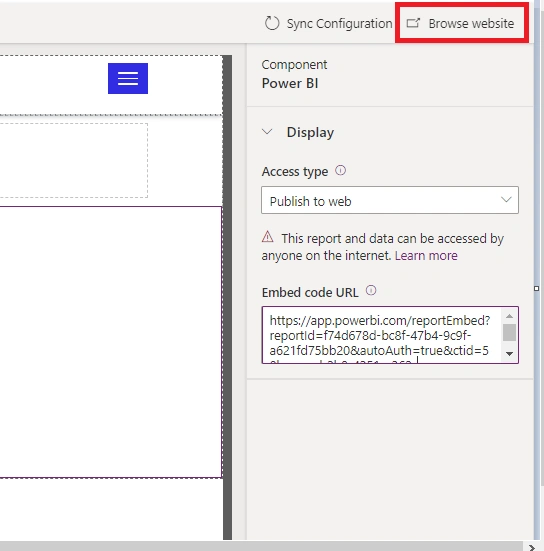The image size is (544, 551).
Task: Follow the Learn more link
Action: coord(426,255)
